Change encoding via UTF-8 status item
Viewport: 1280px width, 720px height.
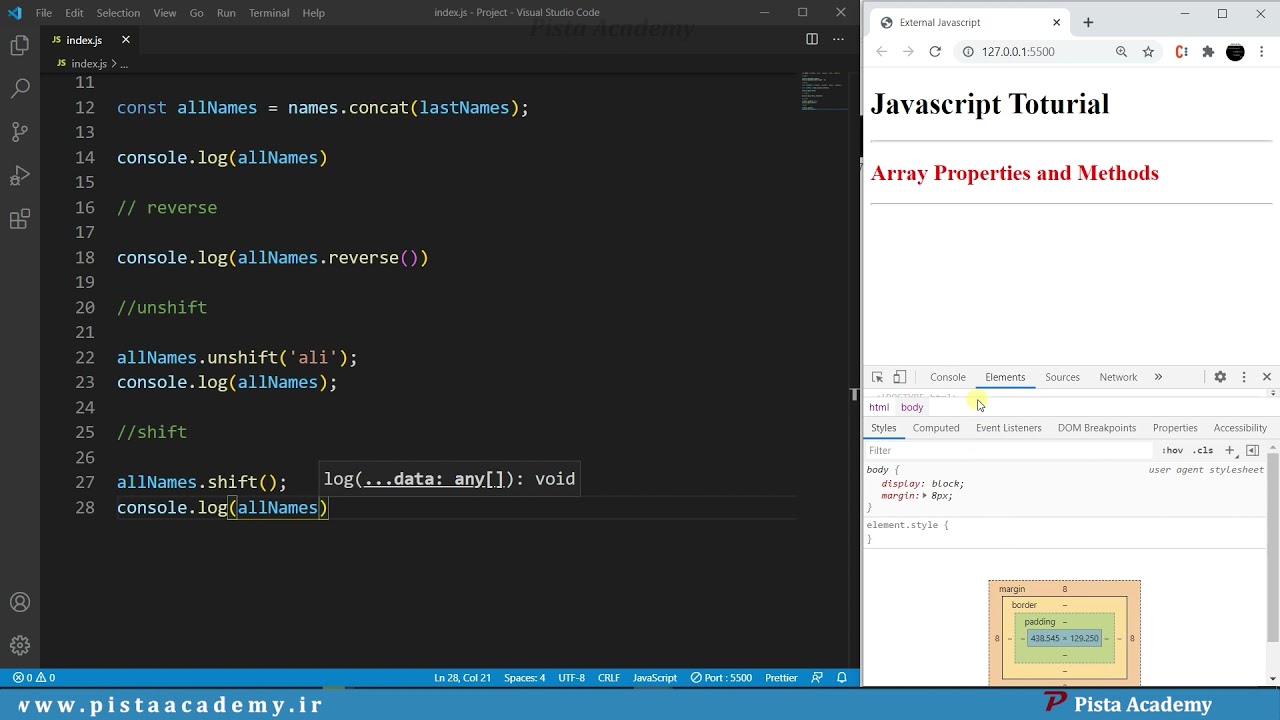tap(571, 677)
